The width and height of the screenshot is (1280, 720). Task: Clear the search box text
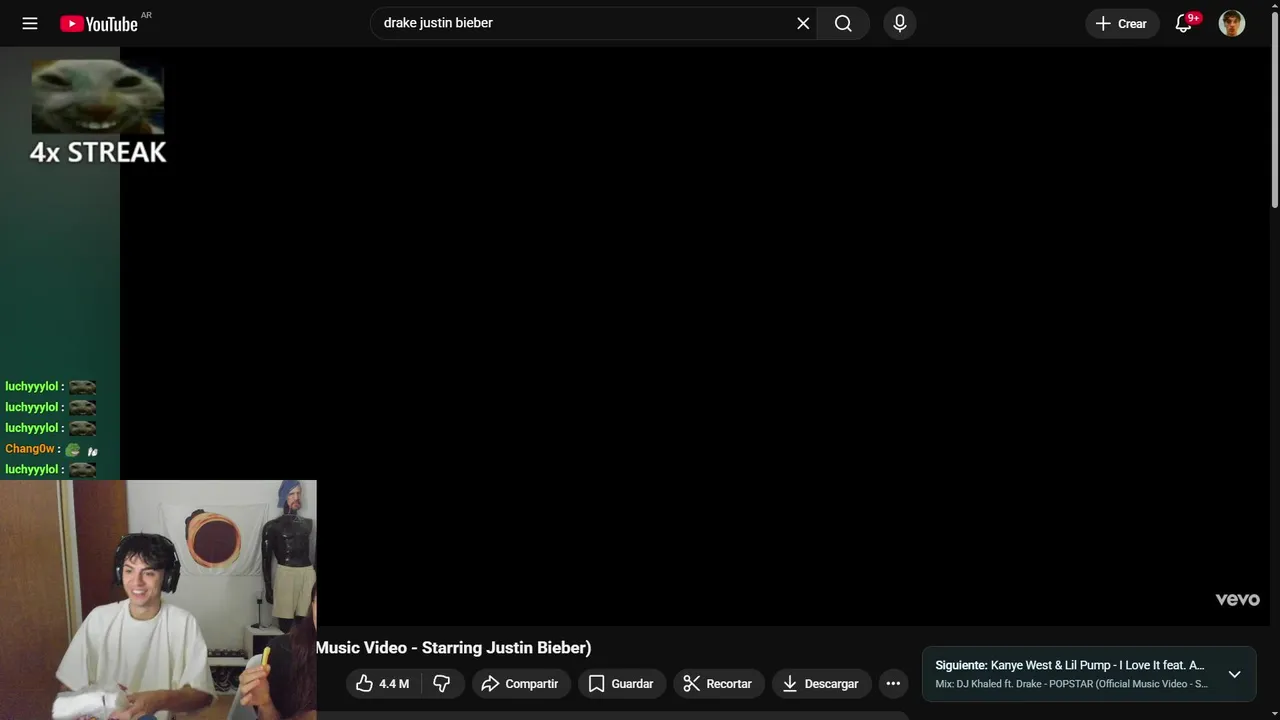click(x=803, y=23)
